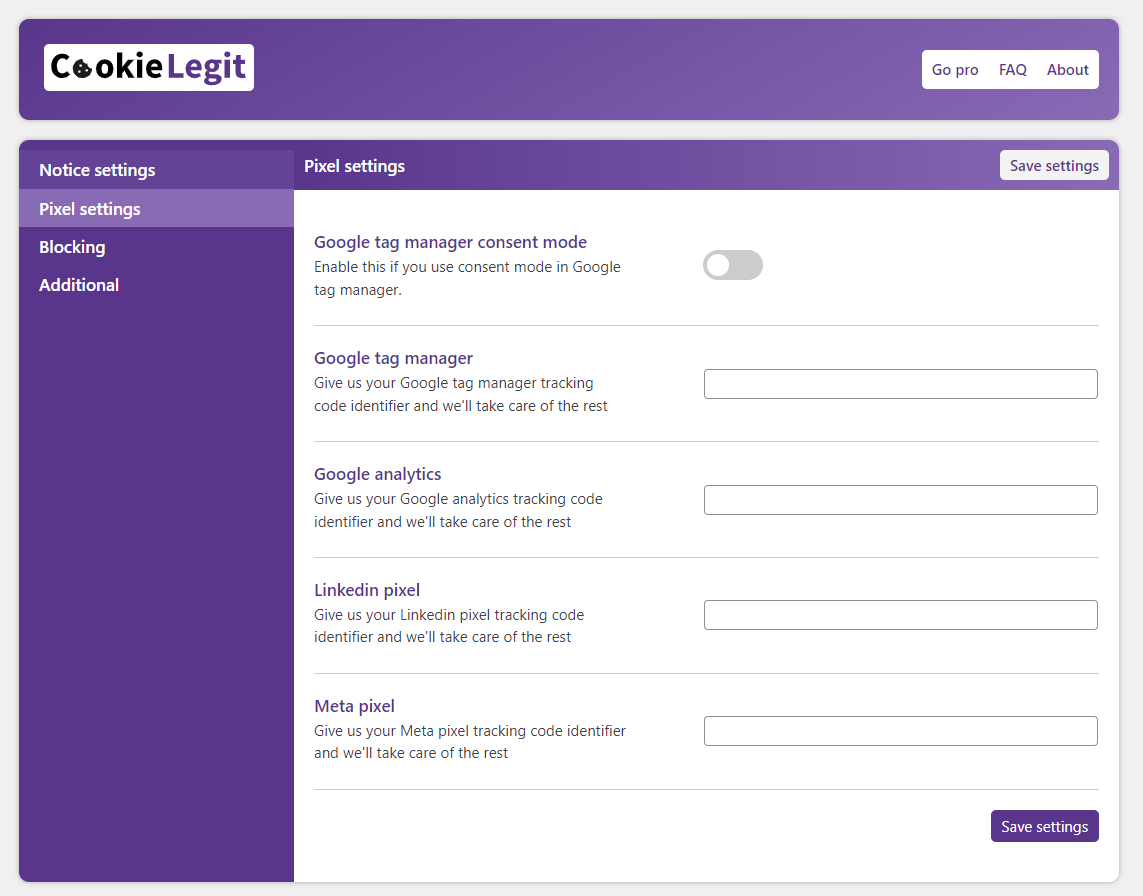Click the Meta pixel tracking code field

click(x=900, y=731)
